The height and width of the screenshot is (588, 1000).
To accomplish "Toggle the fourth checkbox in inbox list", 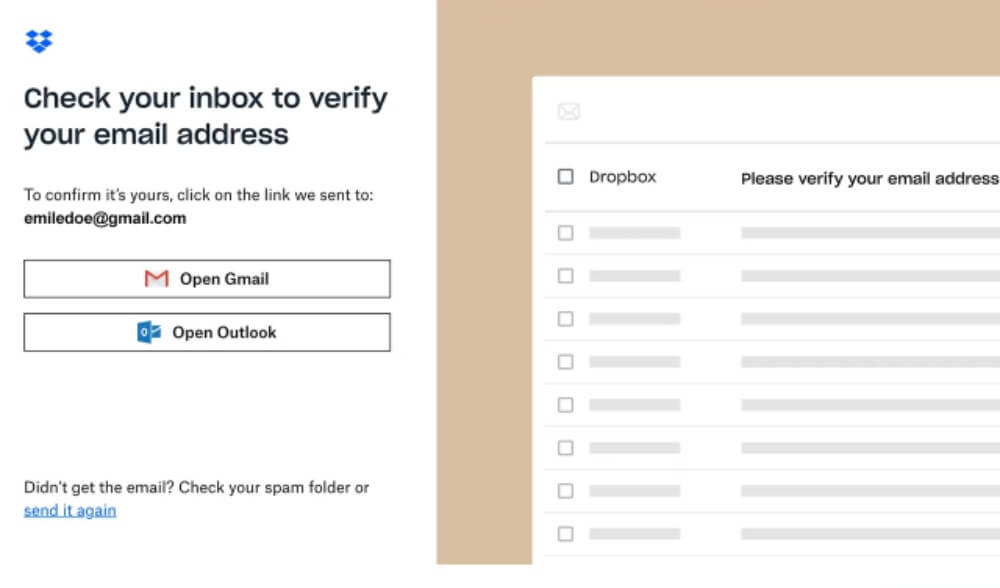I will coord(566,319).
